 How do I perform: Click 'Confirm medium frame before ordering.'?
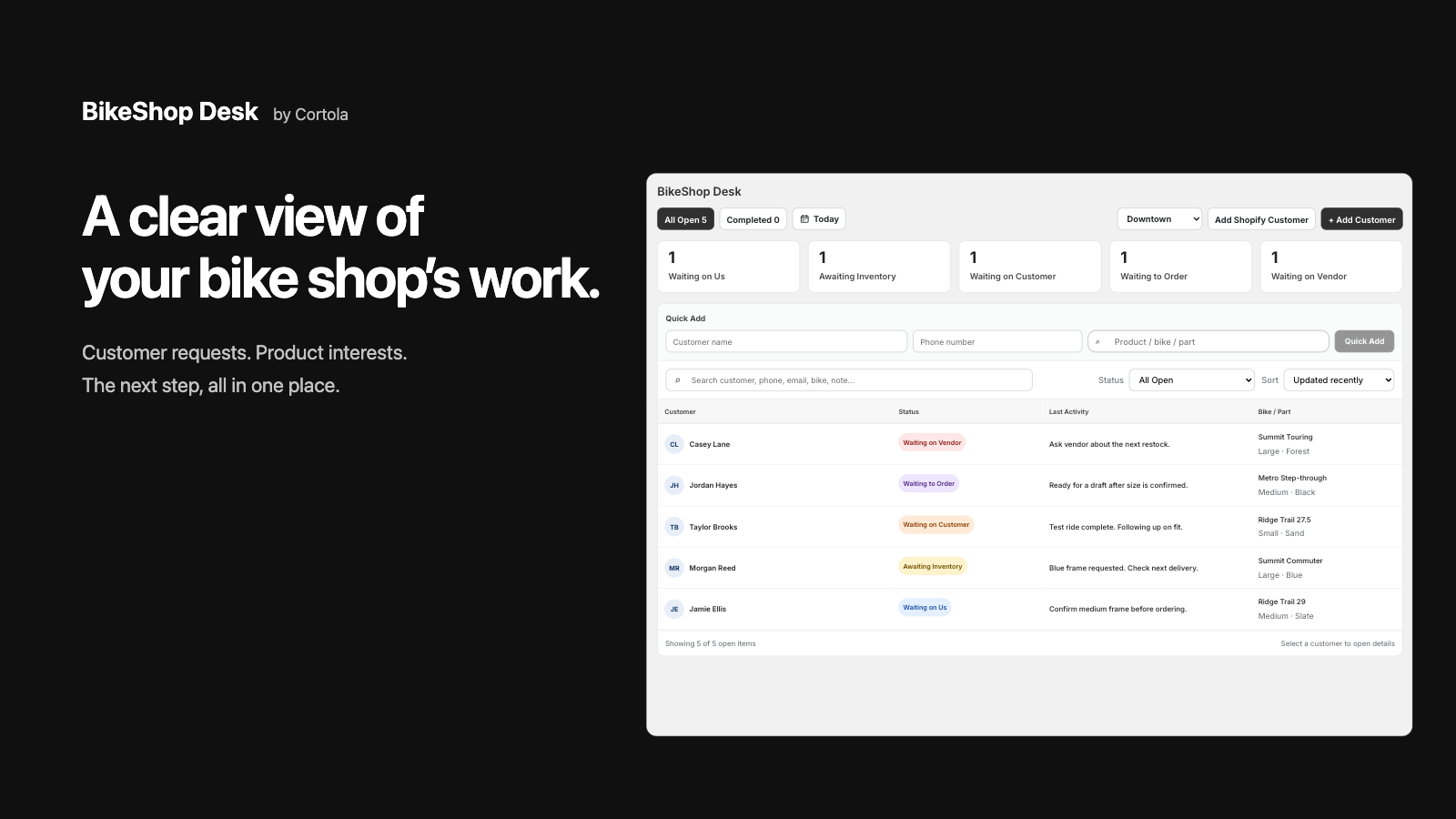pyautogui.click(x=1117, y=609)
